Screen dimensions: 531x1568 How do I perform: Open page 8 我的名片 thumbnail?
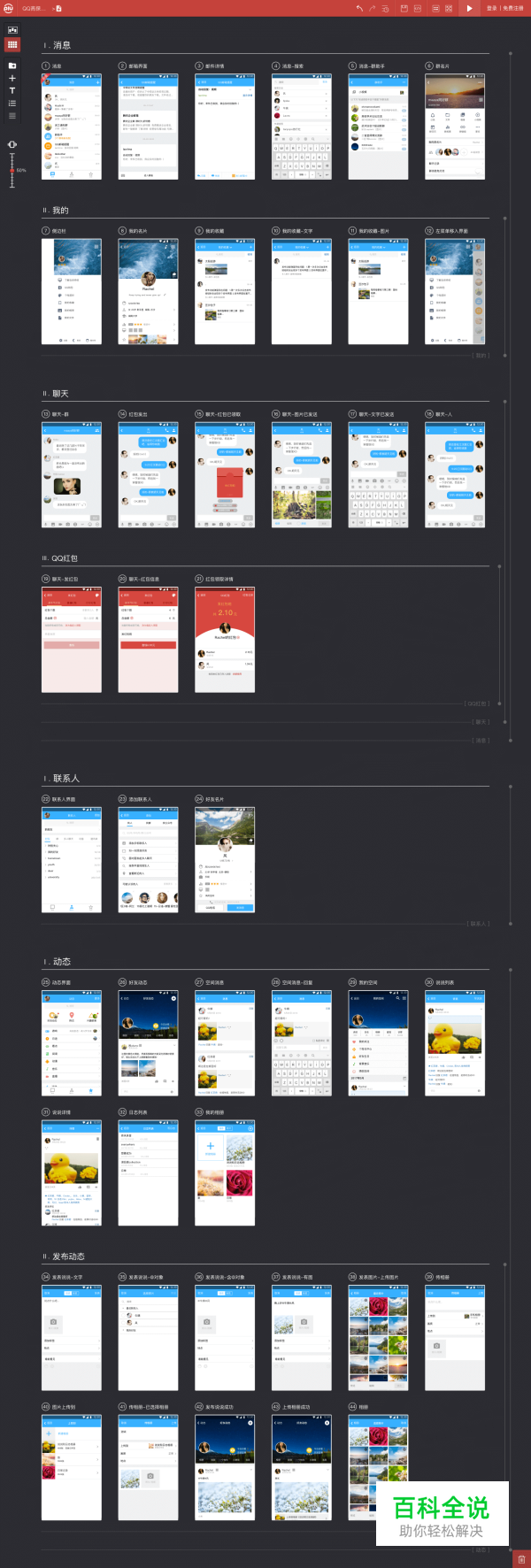(x=149, y=291)
